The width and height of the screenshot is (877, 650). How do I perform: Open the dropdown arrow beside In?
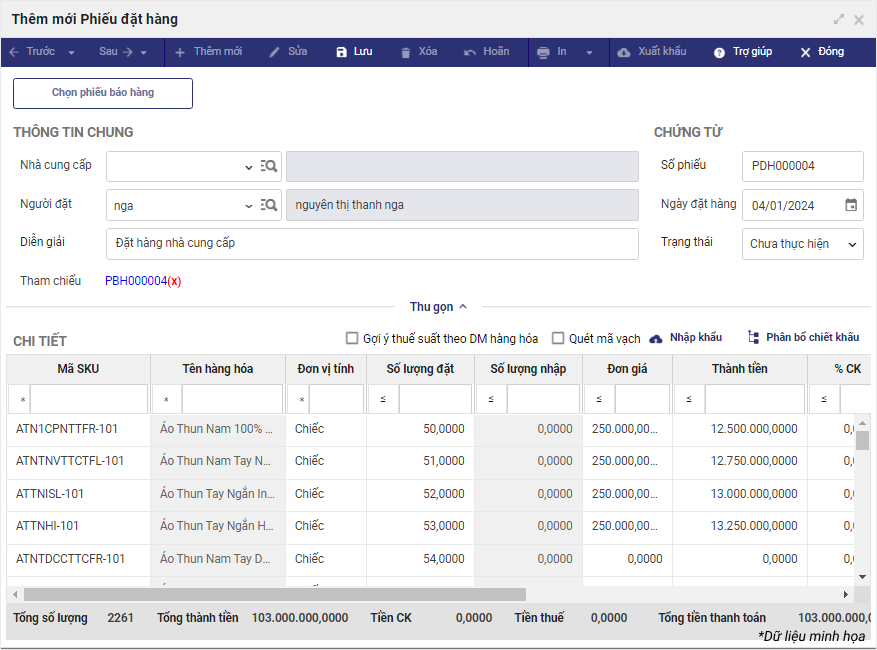[589, 52]
